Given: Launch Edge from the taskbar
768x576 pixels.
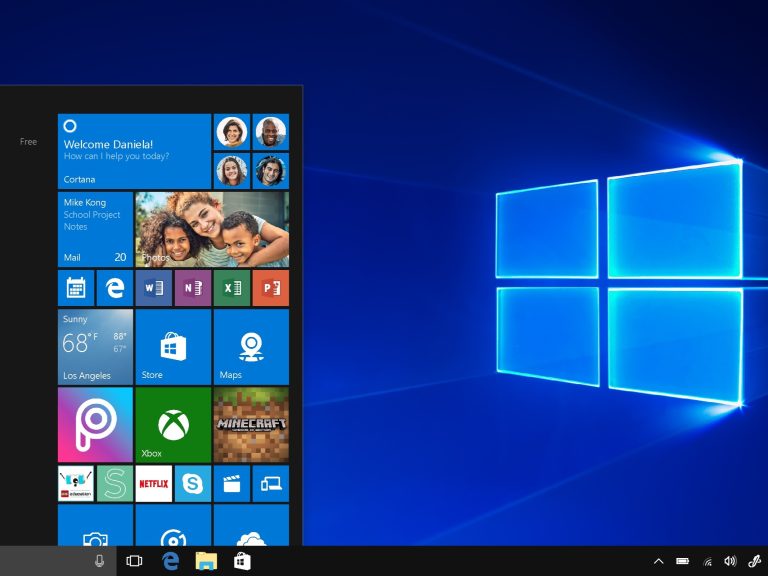Looking at the screenshot, I should [x=170, y=561].
